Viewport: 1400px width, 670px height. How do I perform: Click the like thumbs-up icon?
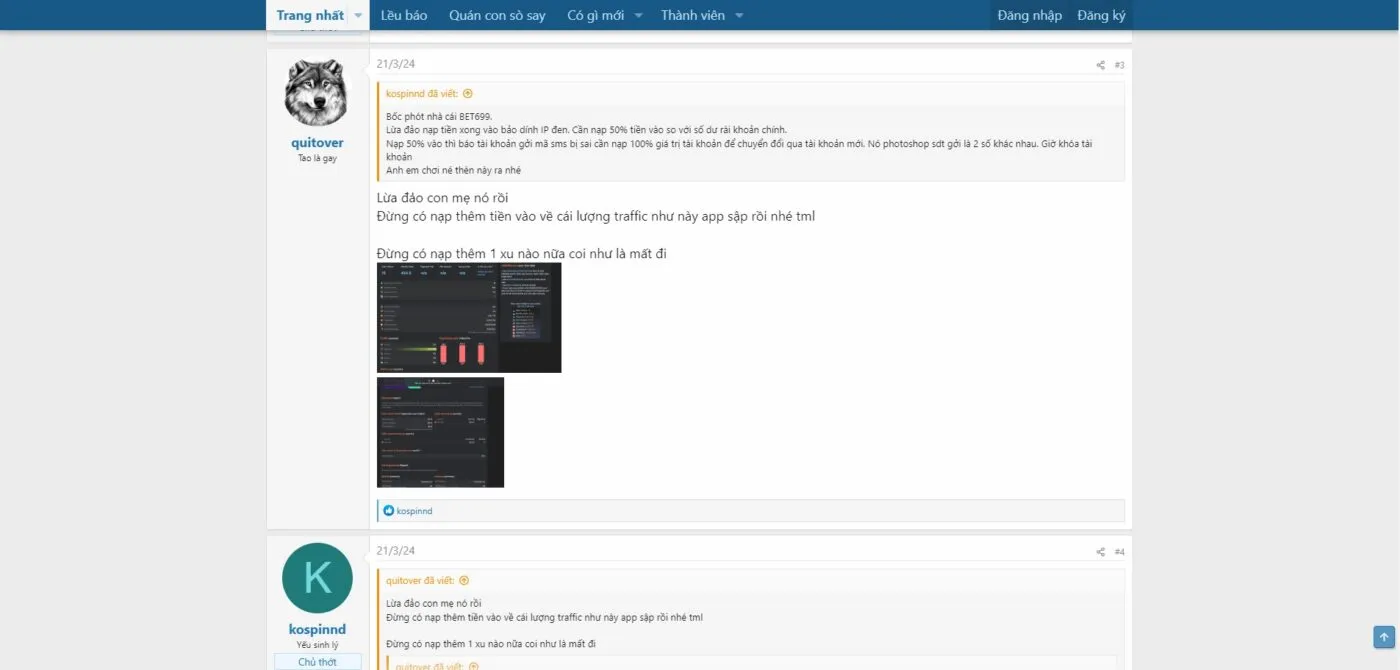[389, 511]
